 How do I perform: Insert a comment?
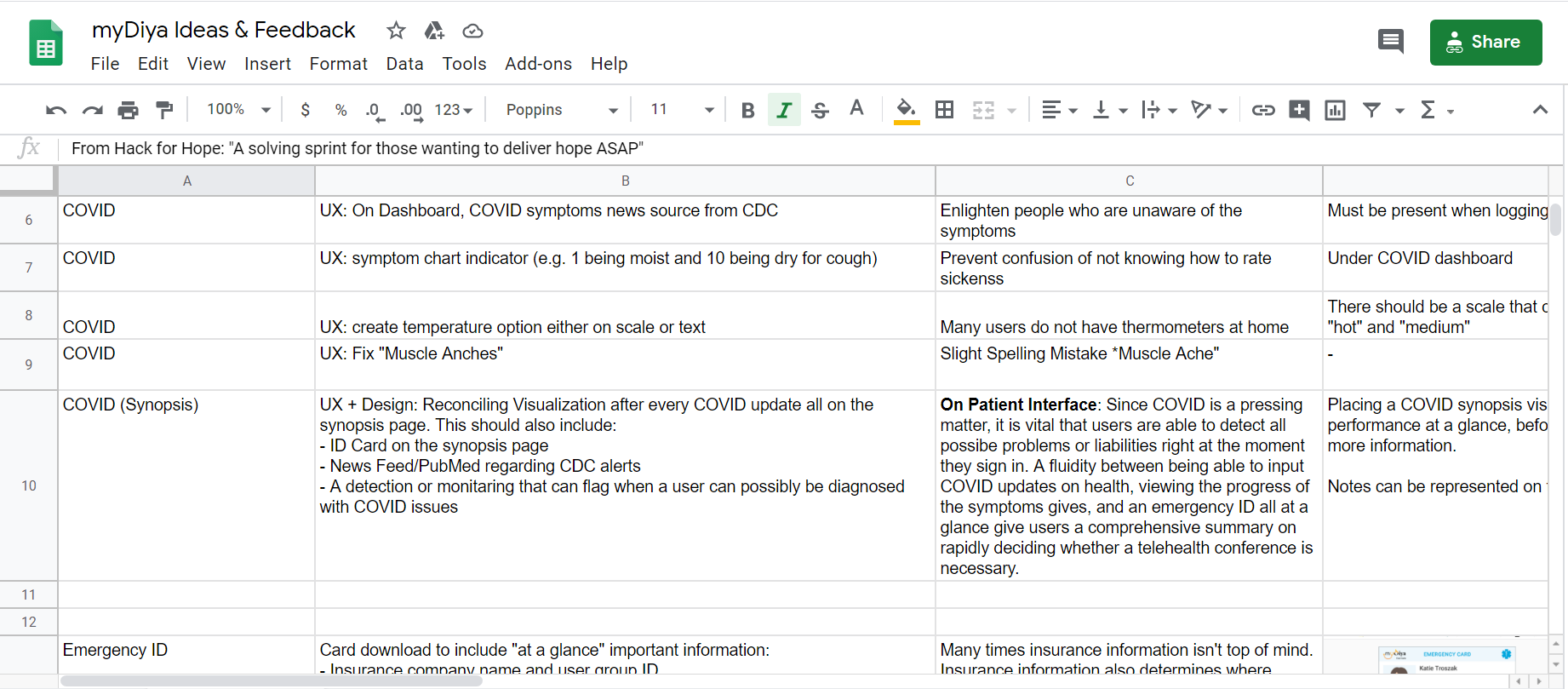pyautogui.click(x=1299, y=110)
